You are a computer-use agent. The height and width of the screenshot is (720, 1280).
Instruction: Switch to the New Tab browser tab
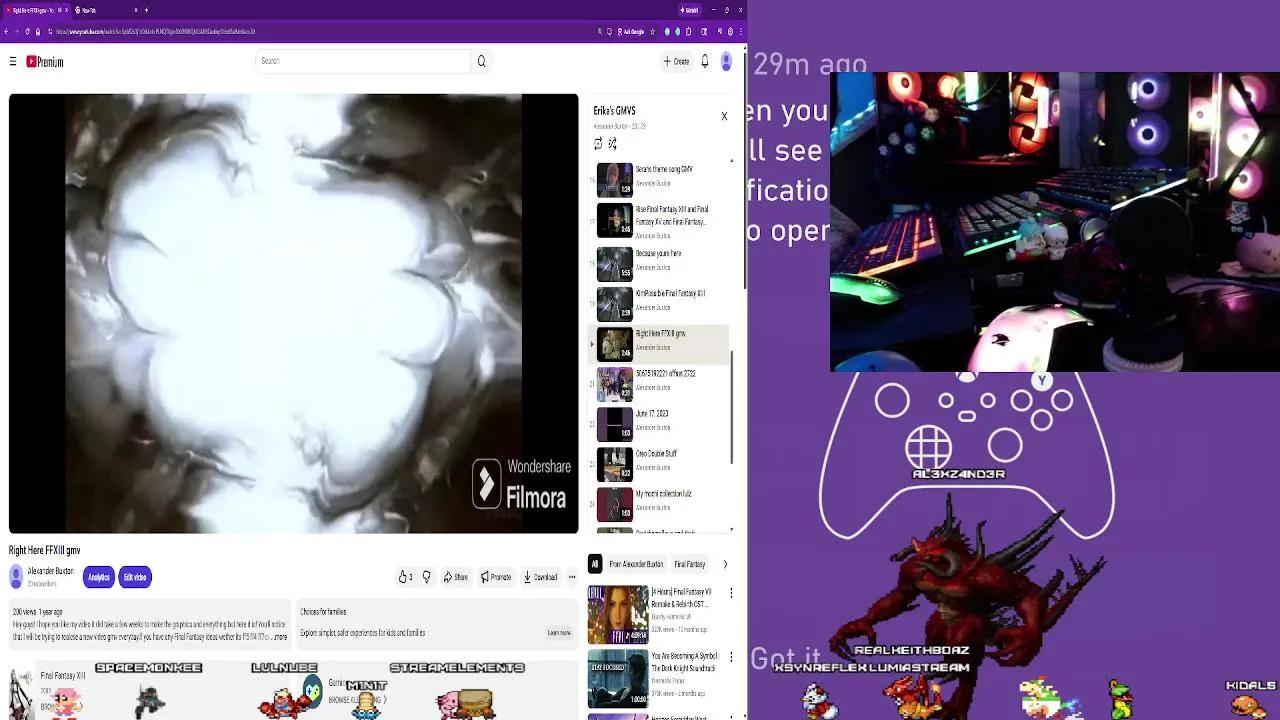pyautogui.click(x=85, y=10)
